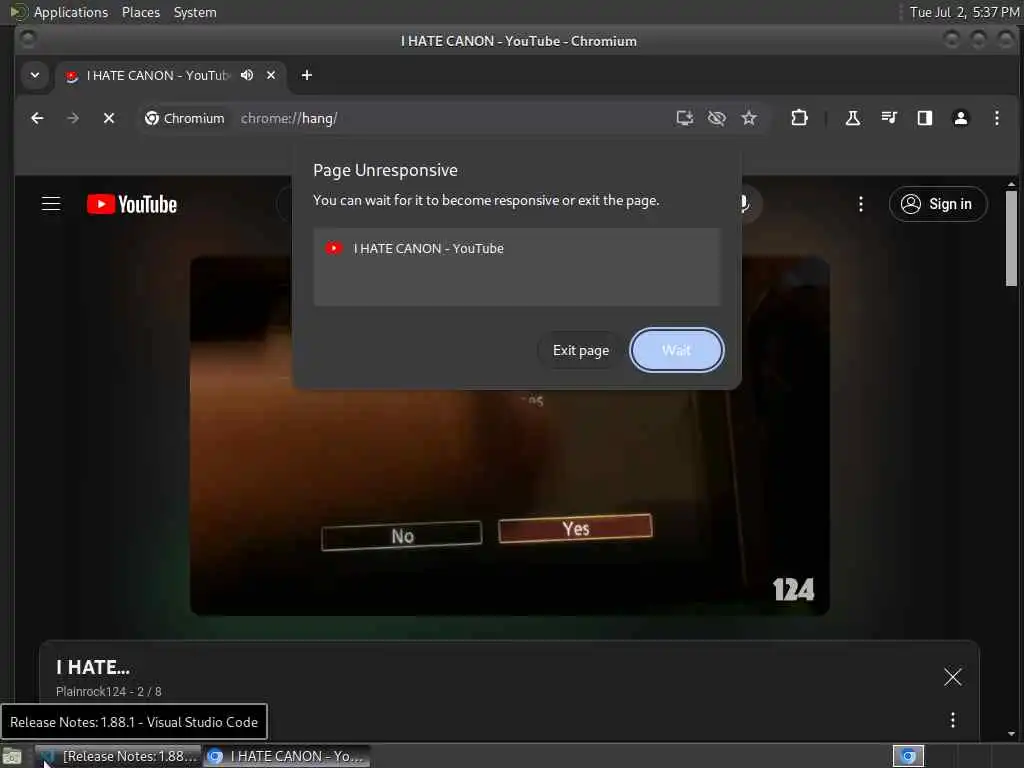Click the Exit page button
Viewport: 1024px width, 768px height.
581,350
